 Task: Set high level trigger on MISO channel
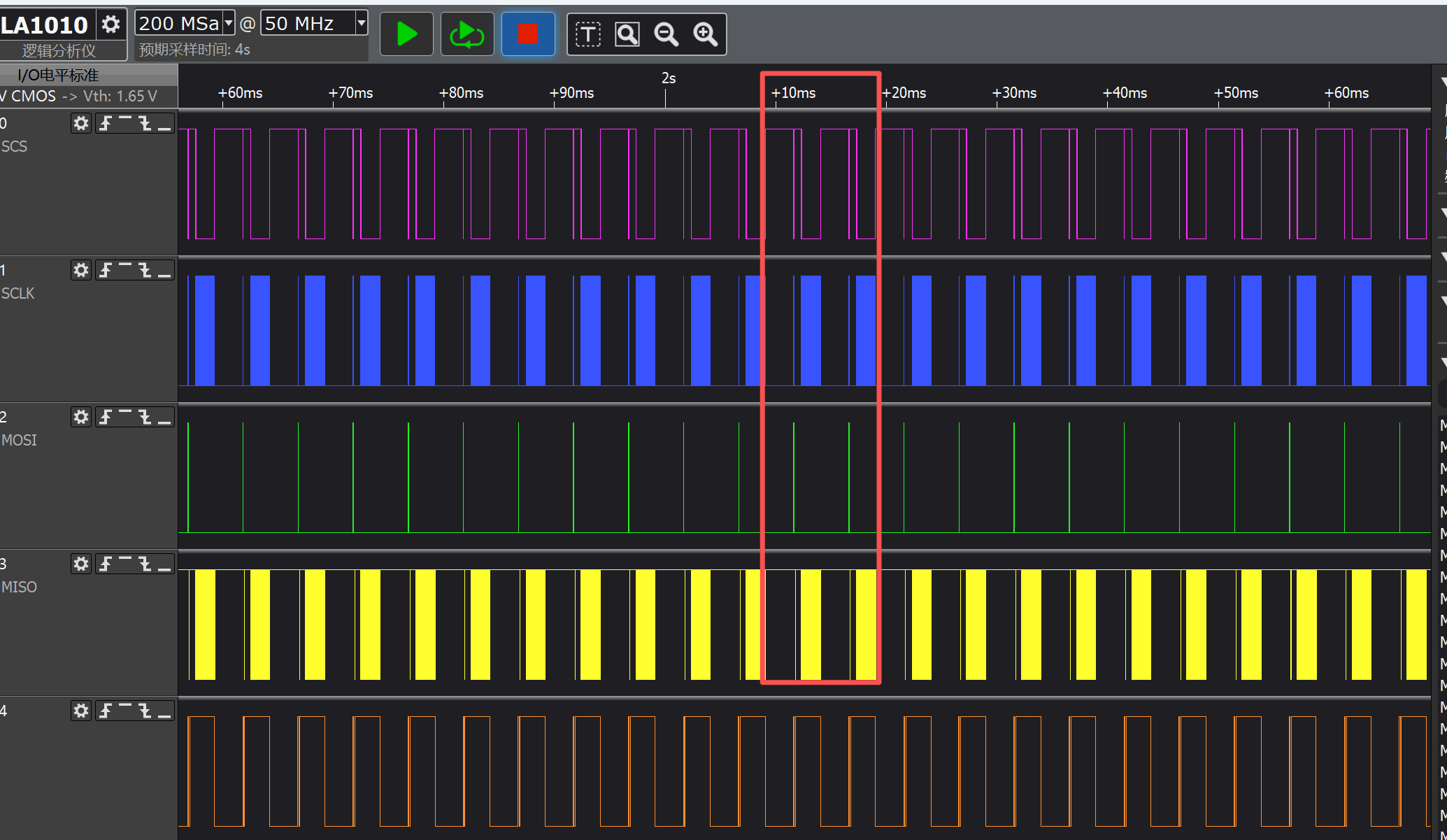point(125,564)
